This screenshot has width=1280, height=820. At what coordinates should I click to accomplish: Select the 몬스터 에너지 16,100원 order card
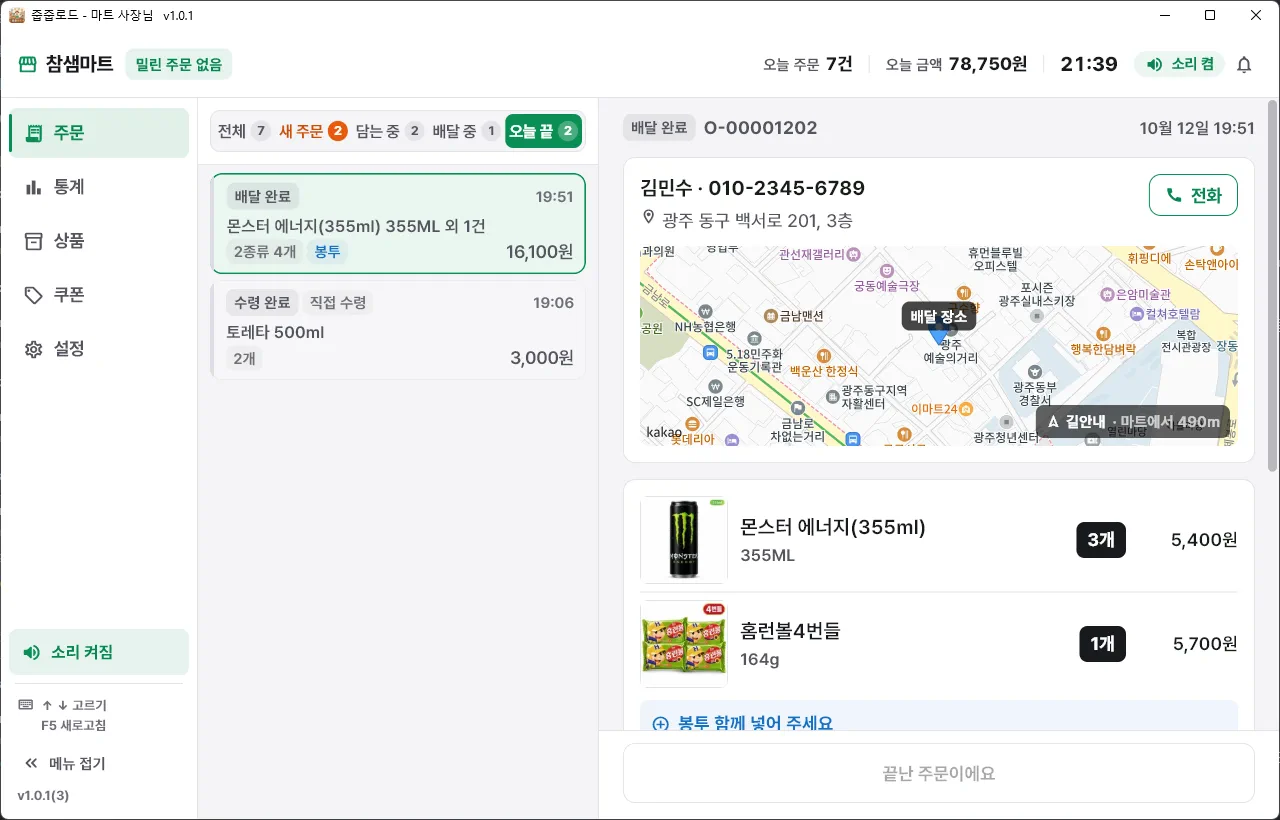coord(398,224)
